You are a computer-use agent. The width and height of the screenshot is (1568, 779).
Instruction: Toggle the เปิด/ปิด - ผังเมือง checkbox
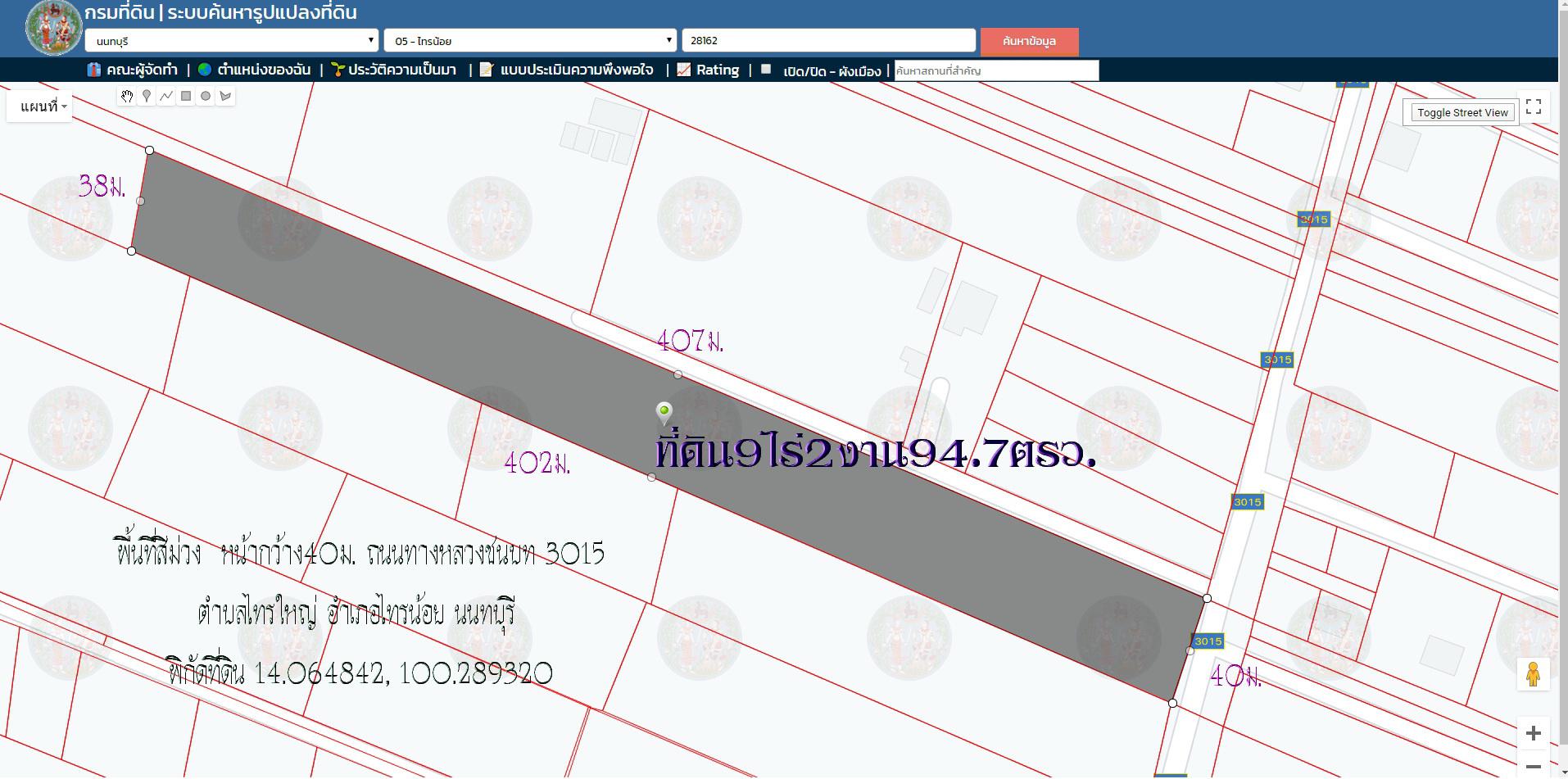766,70
